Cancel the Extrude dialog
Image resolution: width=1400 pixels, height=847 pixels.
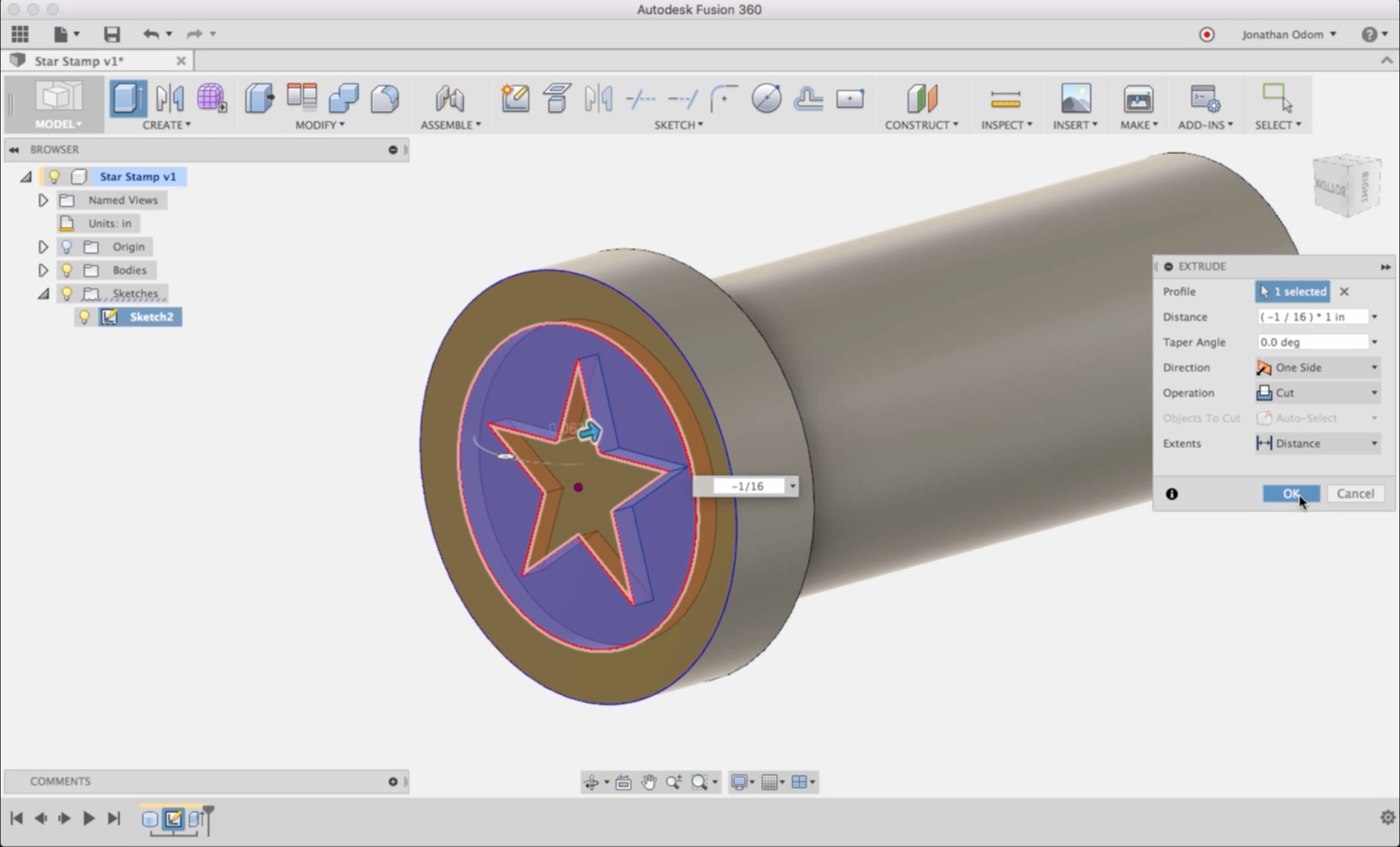pos(1355,493)
